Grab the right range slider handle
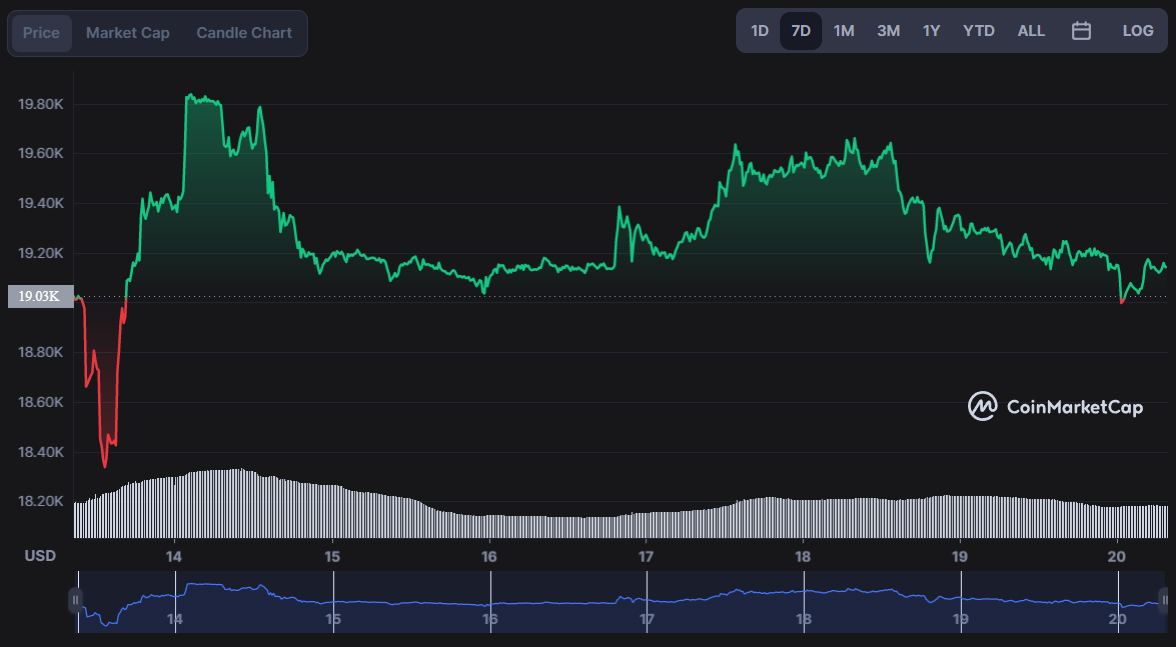 (x=1165, y=600)
